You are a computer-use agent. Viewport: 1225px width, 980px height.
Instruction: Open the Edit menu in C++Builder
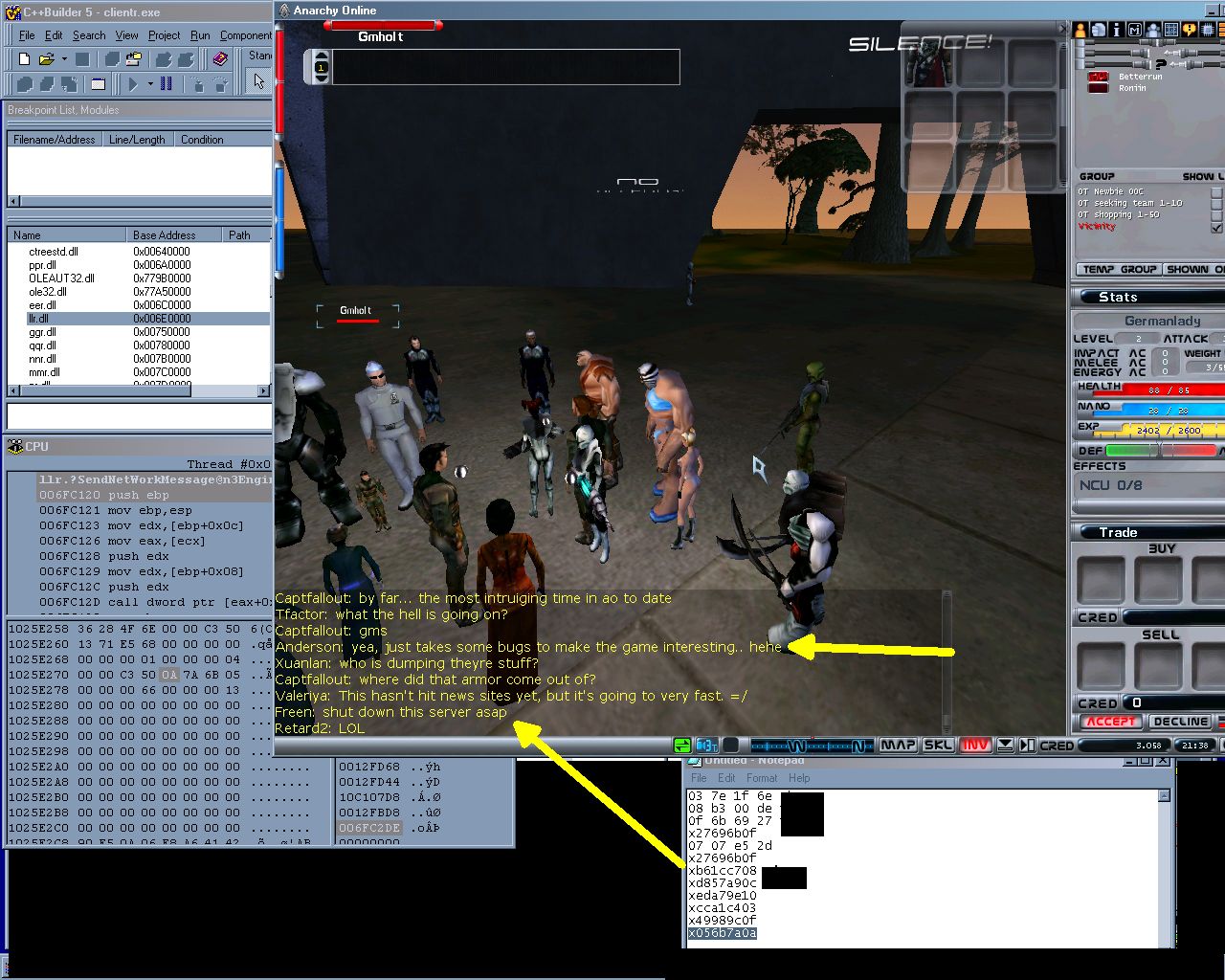pyautogui.click(x=54, y=35)
